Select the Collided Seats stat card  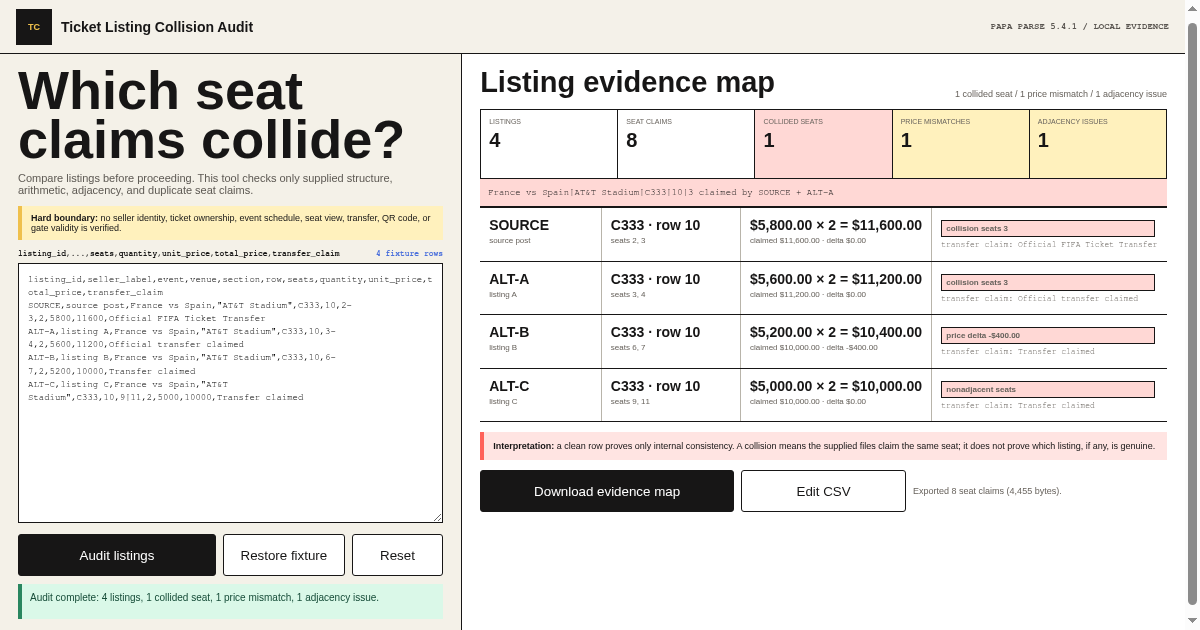823,144
